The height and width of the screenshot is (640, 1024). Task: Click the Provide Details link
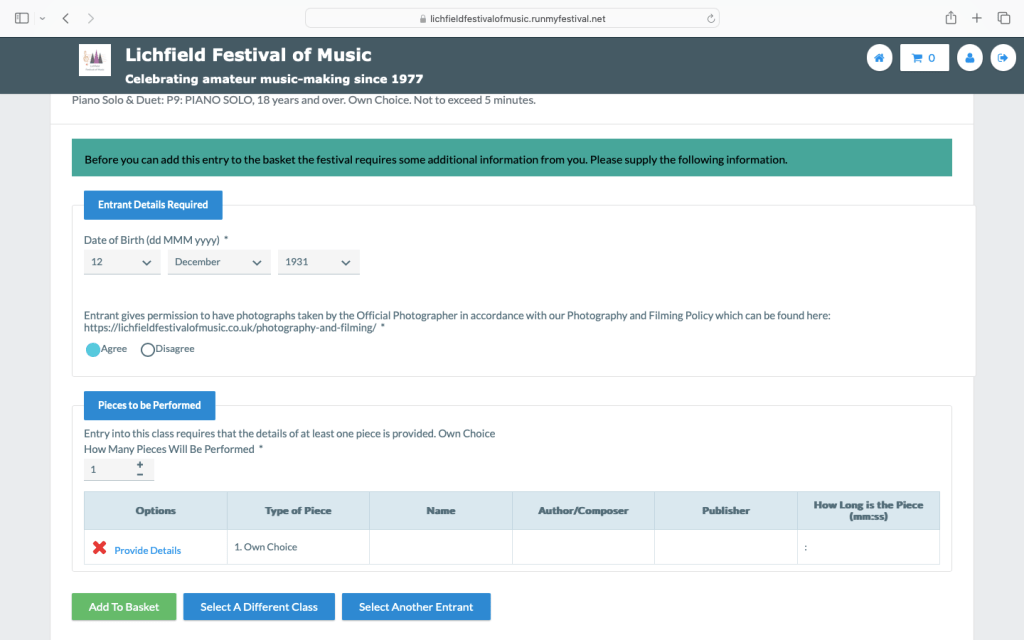[x=147, y=550]
